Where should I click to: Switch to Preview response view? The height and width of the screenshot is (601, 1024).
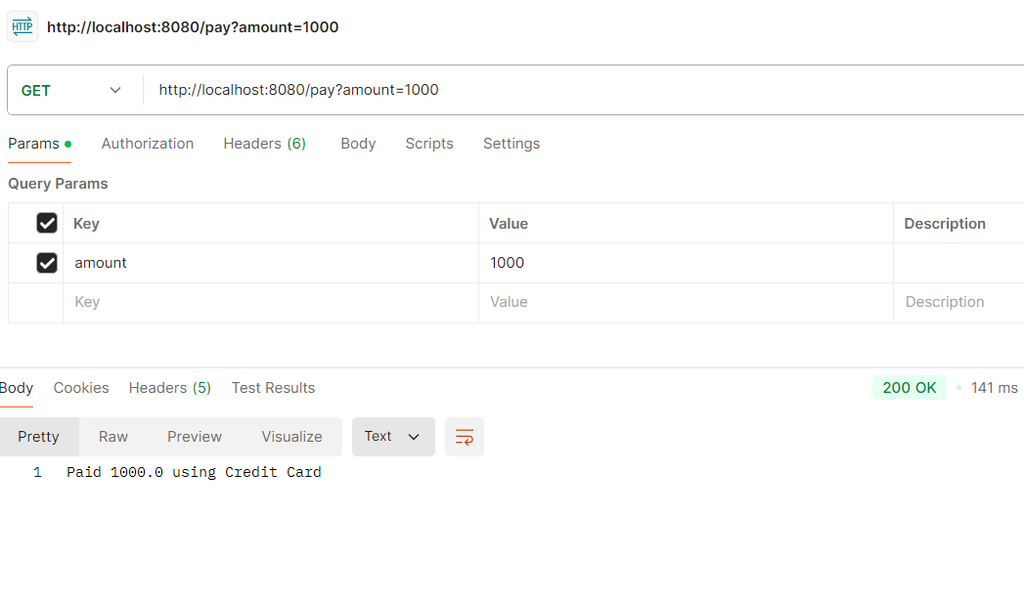(x=194, y=436)
